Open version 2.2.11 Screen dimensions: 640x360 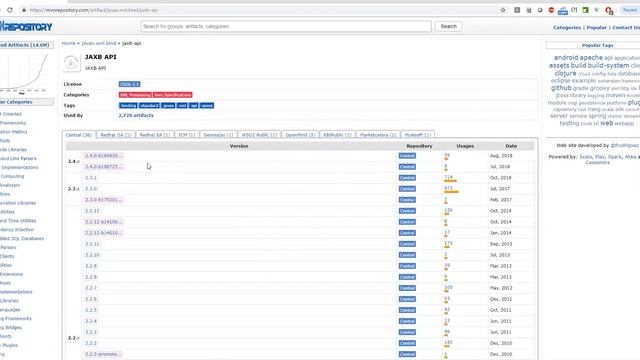click(92, 244)
